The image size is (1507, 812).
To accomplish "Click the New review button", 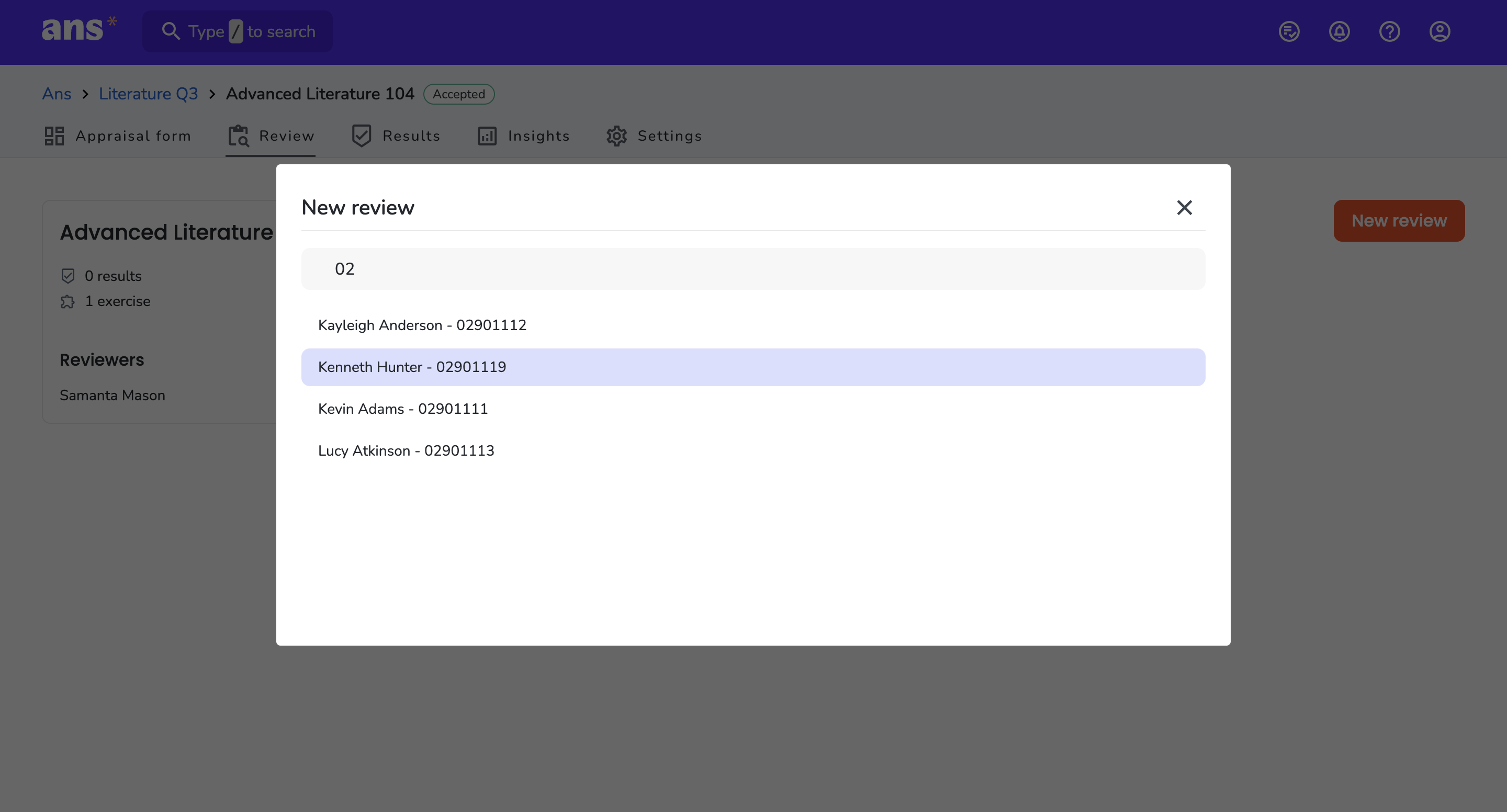I will (1399, 221).
